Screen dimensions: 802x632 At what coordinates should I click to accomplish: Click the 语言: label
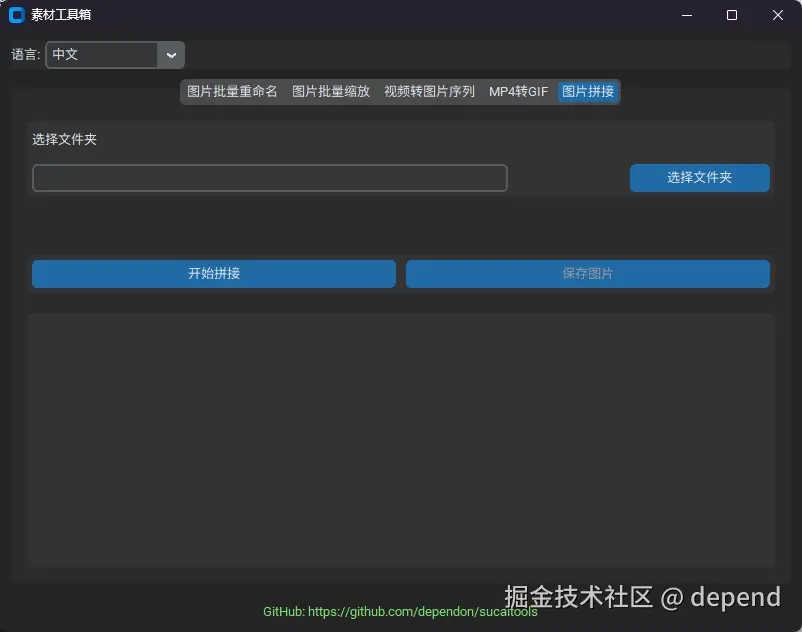coord(26,55)
